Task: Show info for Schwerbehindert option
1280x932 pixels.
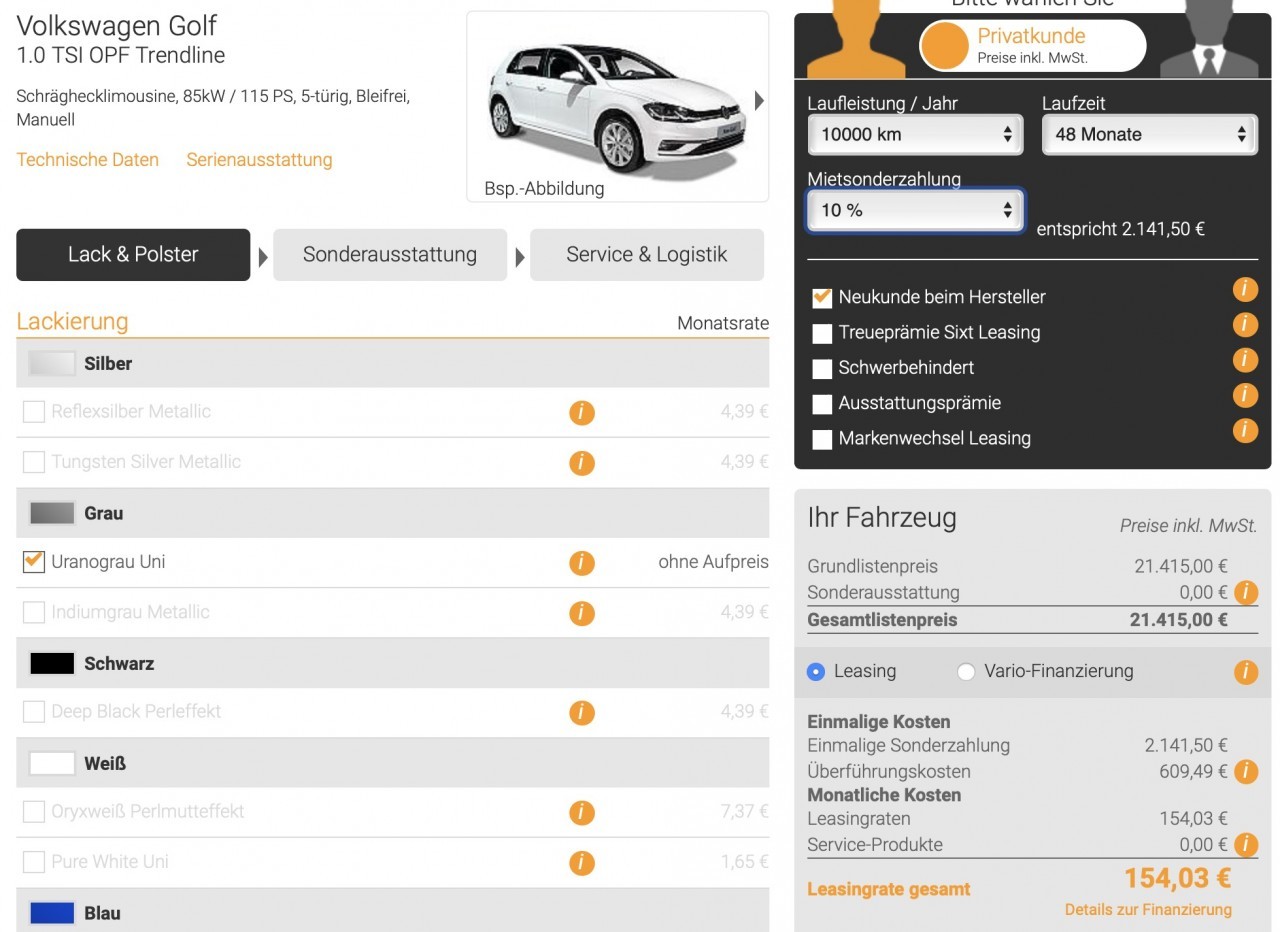Action: tap(1245, 360)
